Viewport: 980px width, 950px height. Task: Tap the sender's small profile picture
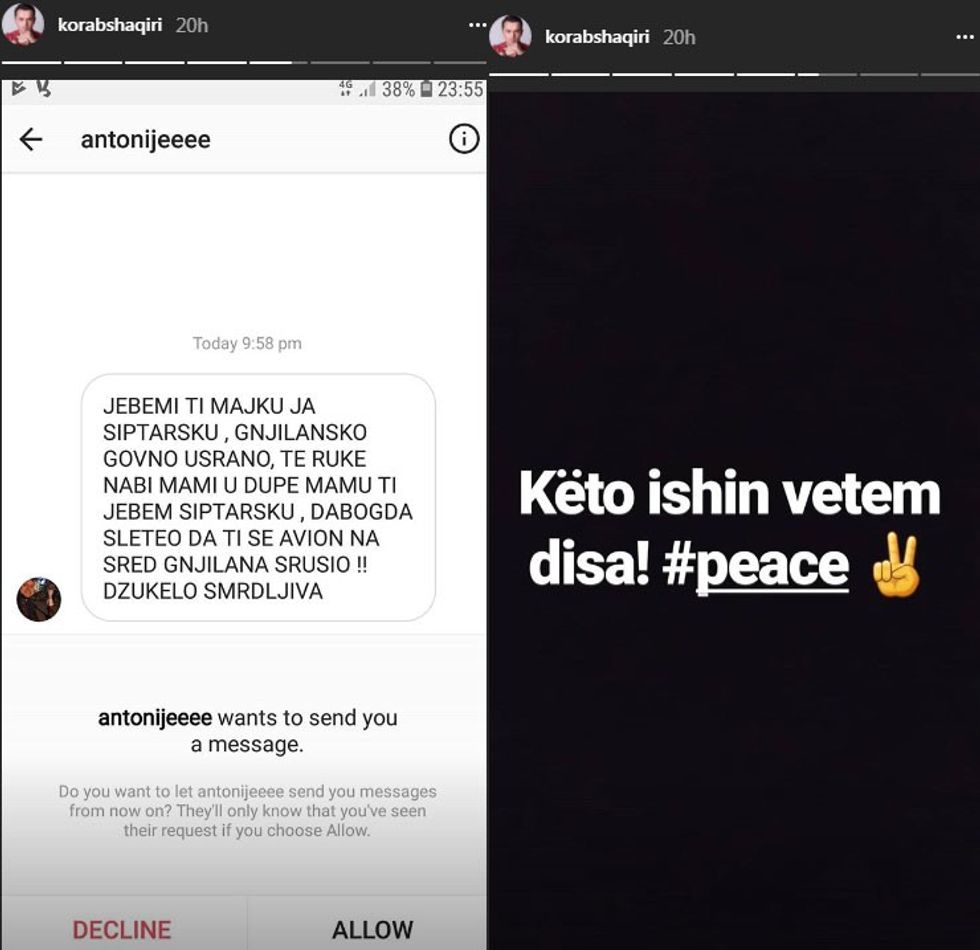[x=39, y=599]
